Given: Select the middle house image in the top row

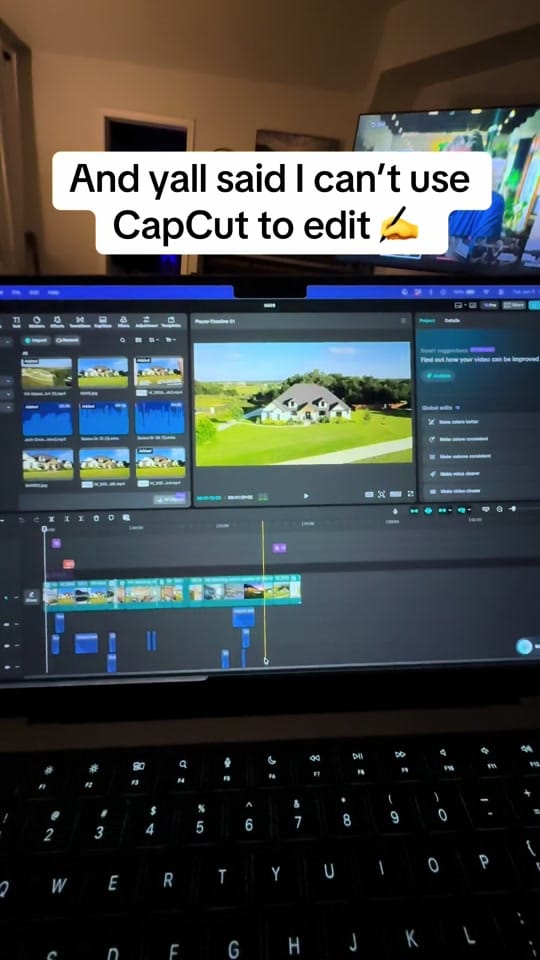Looking at the screenshot, I should [x=103, y=372].
